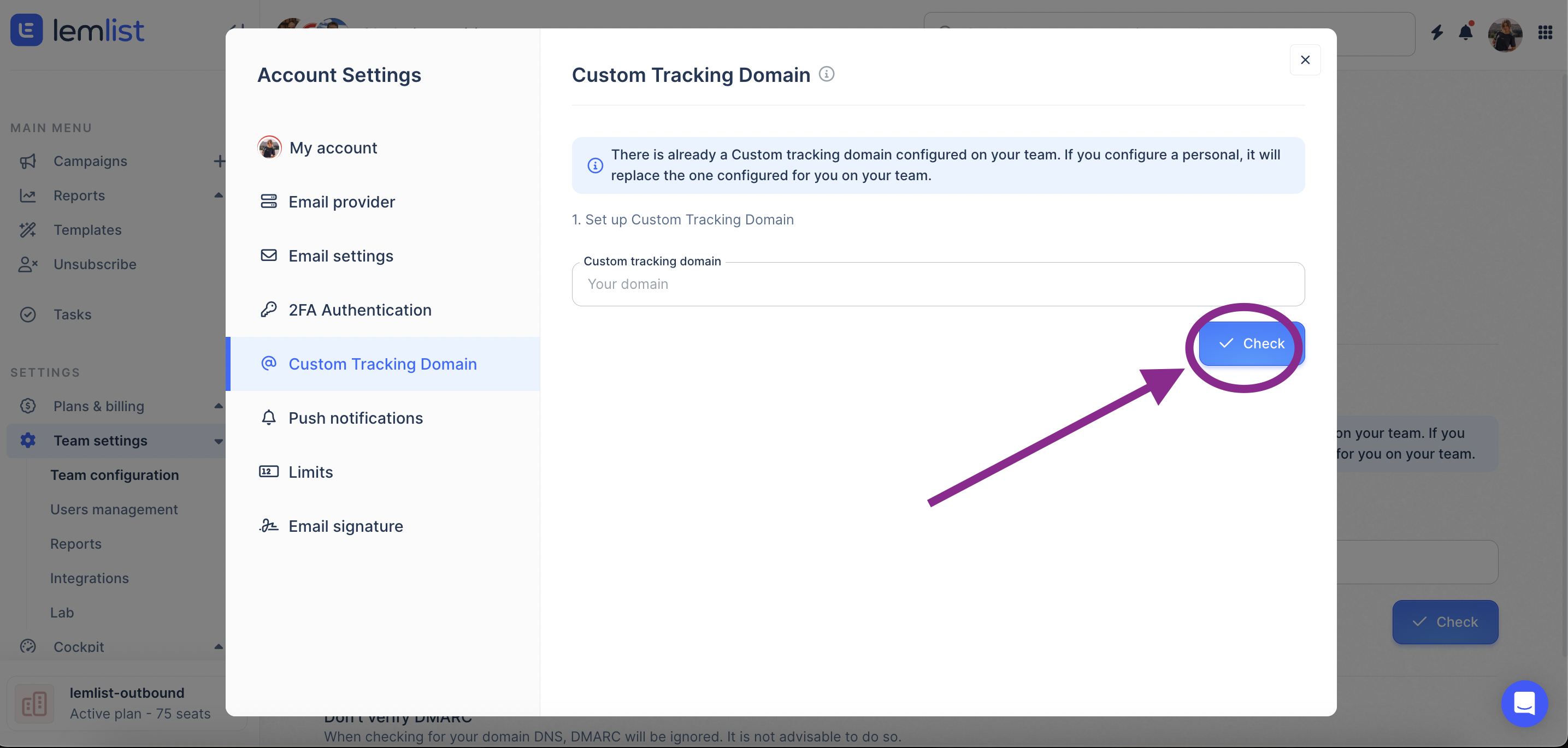
Task: Click the My account avatar picture
Action: pyautogui.click(x=269, y=147)
